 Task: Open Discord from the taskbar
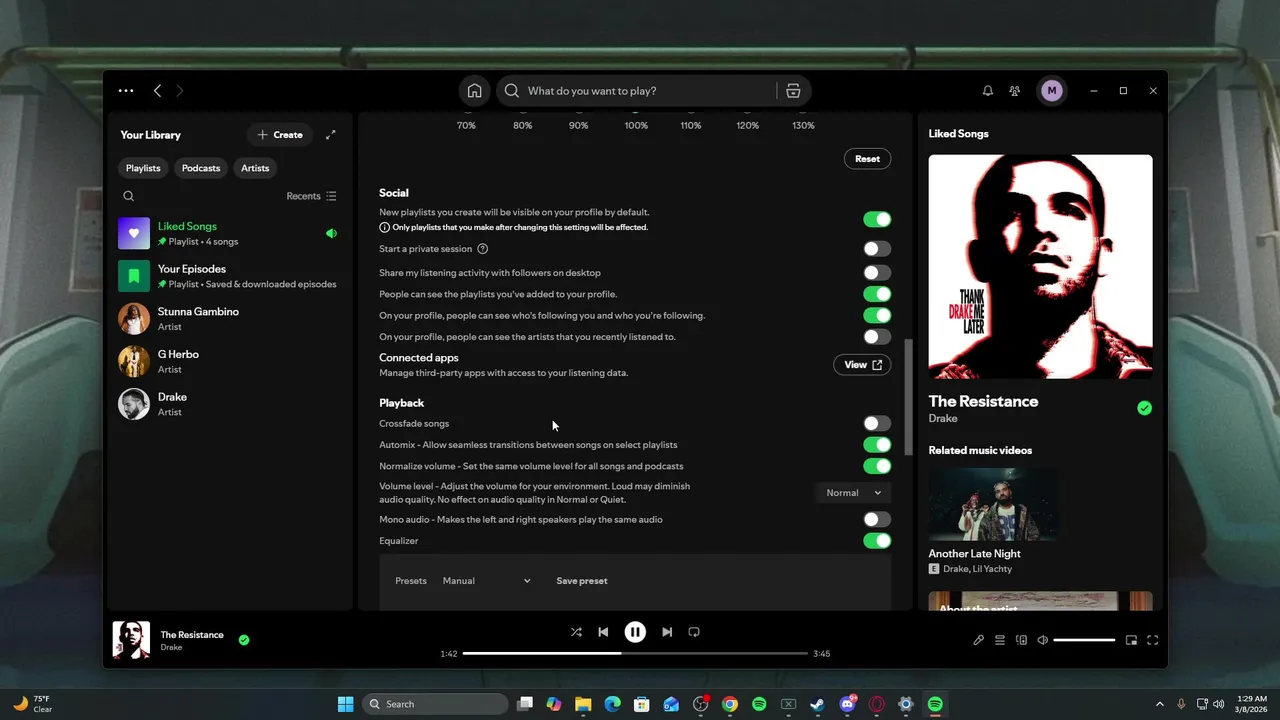pyautogui.click(x=847, y=704)
